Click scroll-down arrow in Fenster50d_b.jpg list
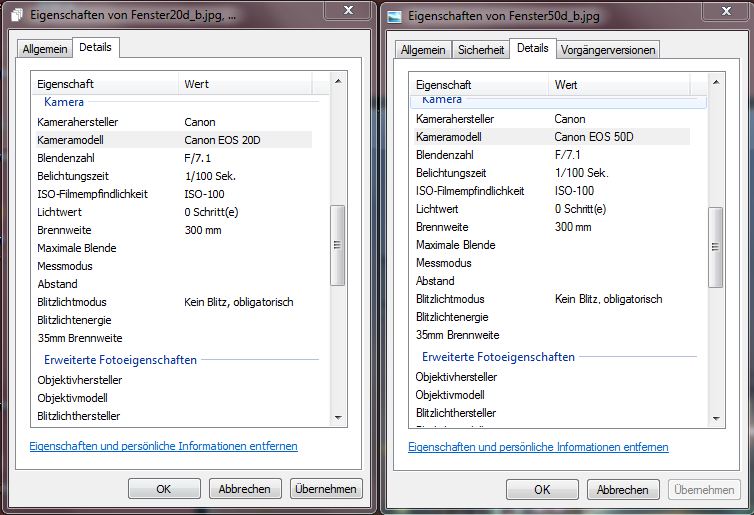The image size is (754, 515). pyautogui.click(x=716, y=418)
